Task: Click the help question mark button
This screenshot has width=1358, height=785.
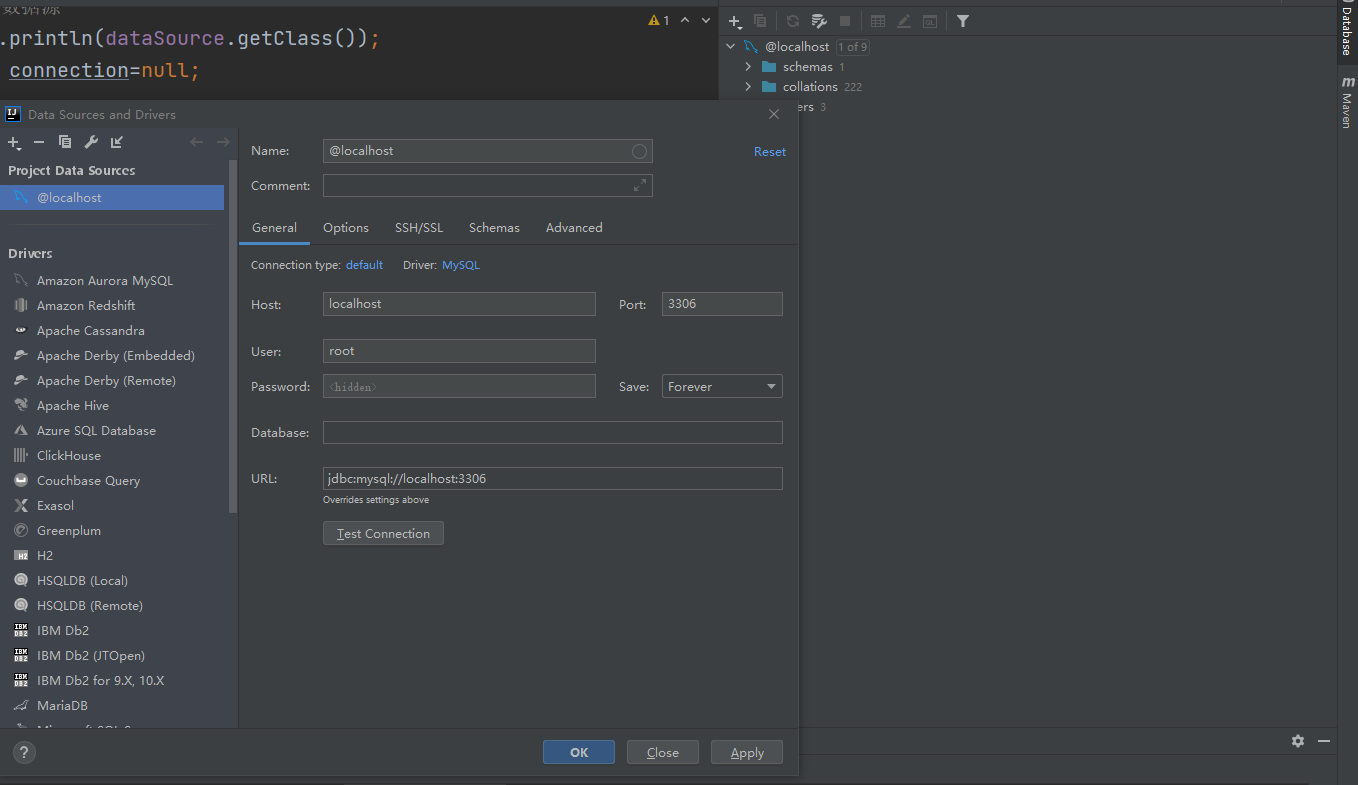Action: click(x=25, y=752)
